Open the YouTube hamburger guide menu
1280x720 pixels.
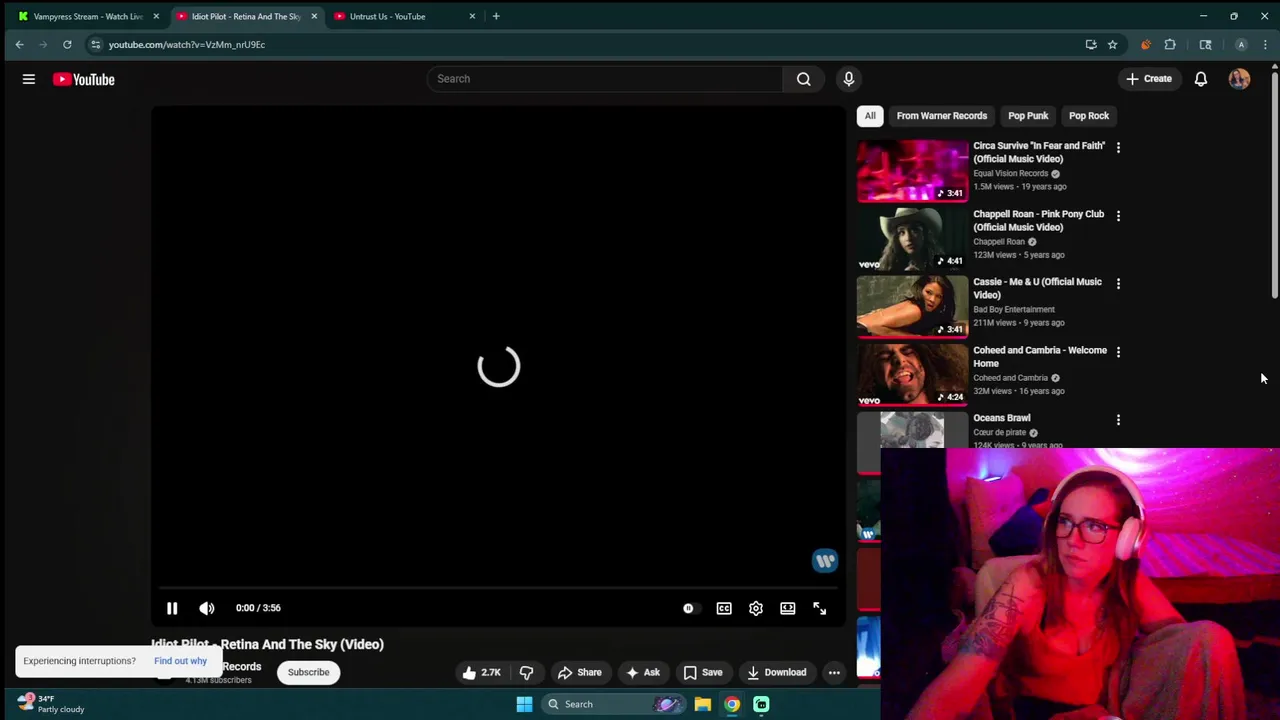point(29,79)
